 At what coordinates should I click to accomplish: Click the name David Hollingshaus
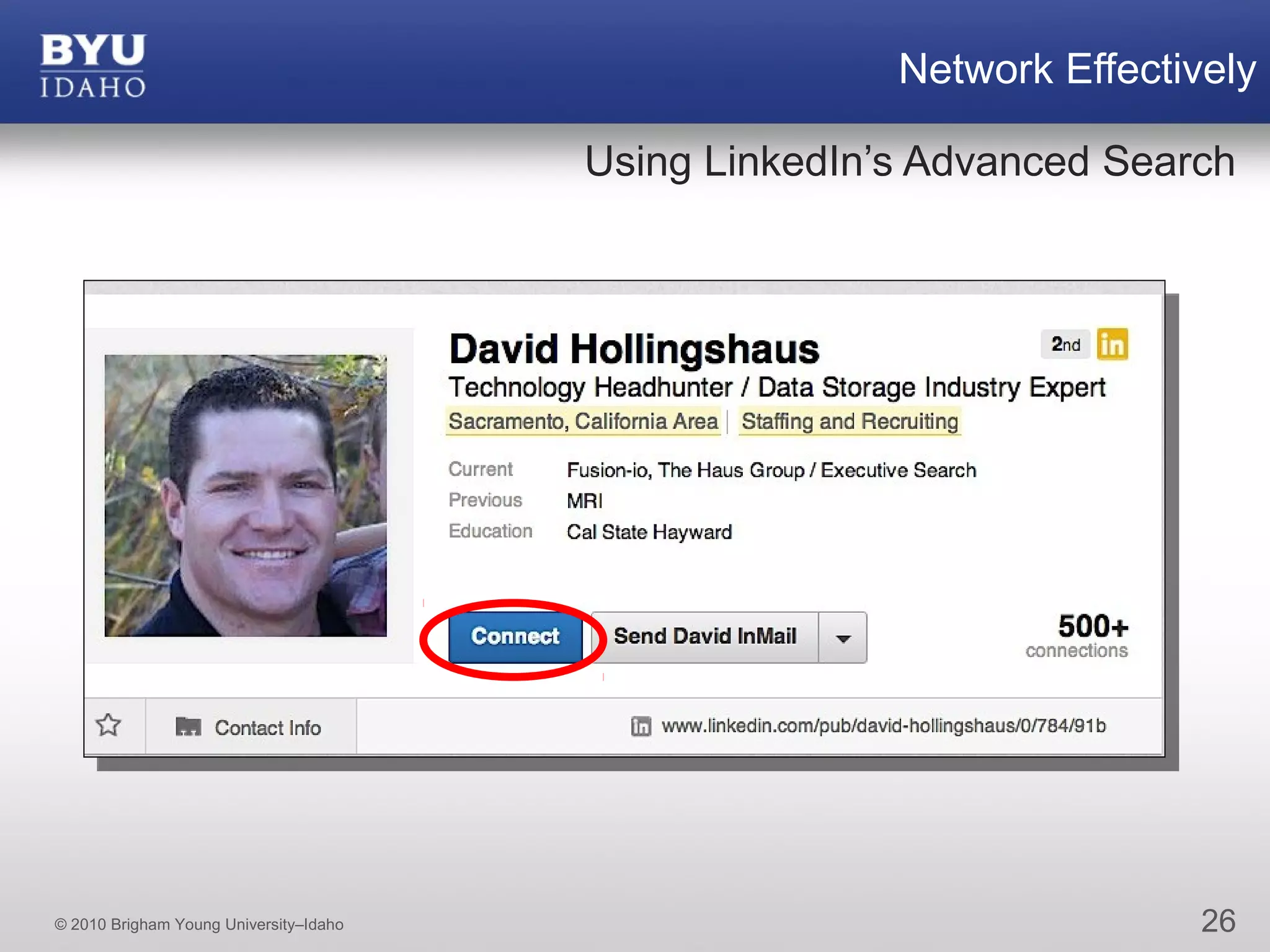[634, 349]
